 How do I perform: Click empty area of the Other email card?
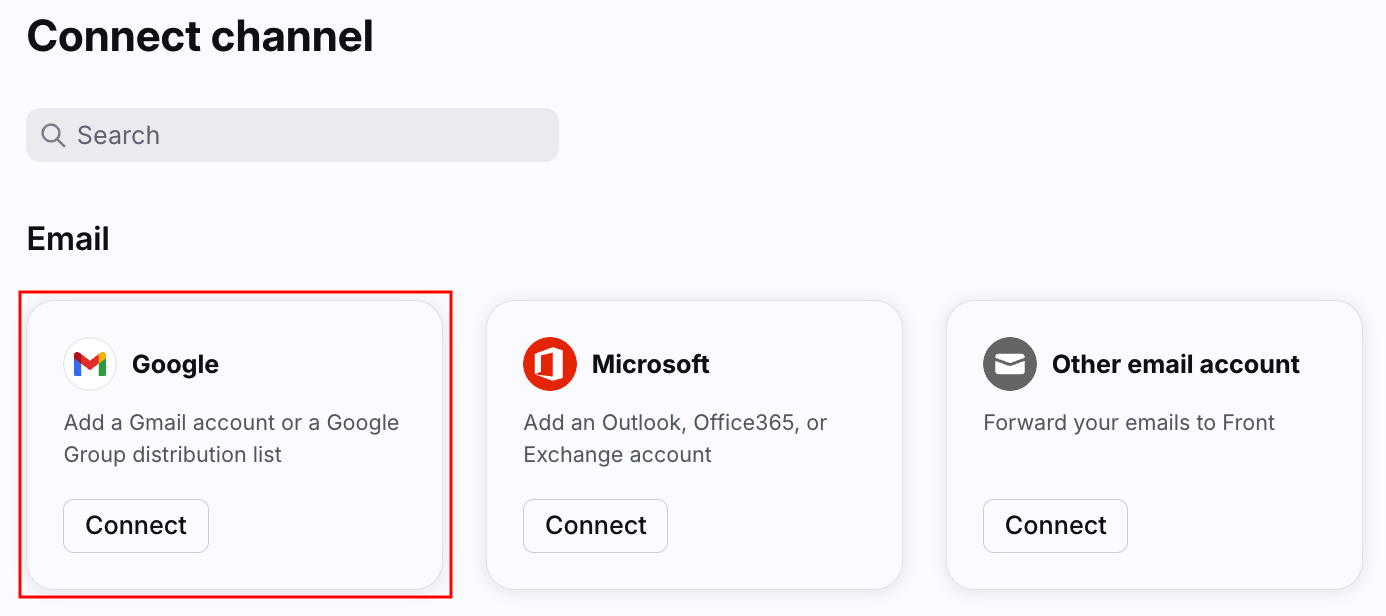click(x=1250, y=525)
